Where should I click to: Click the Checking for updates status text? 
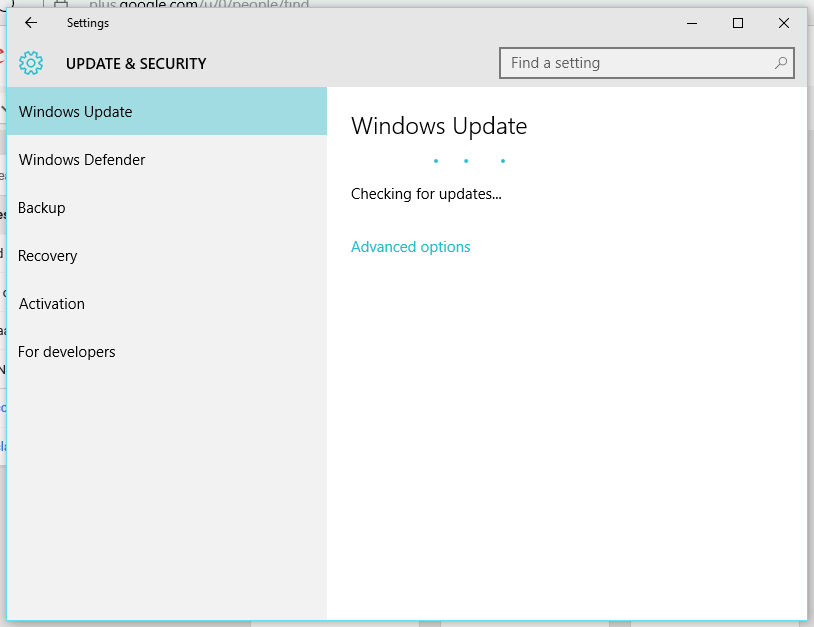point(426,194)
